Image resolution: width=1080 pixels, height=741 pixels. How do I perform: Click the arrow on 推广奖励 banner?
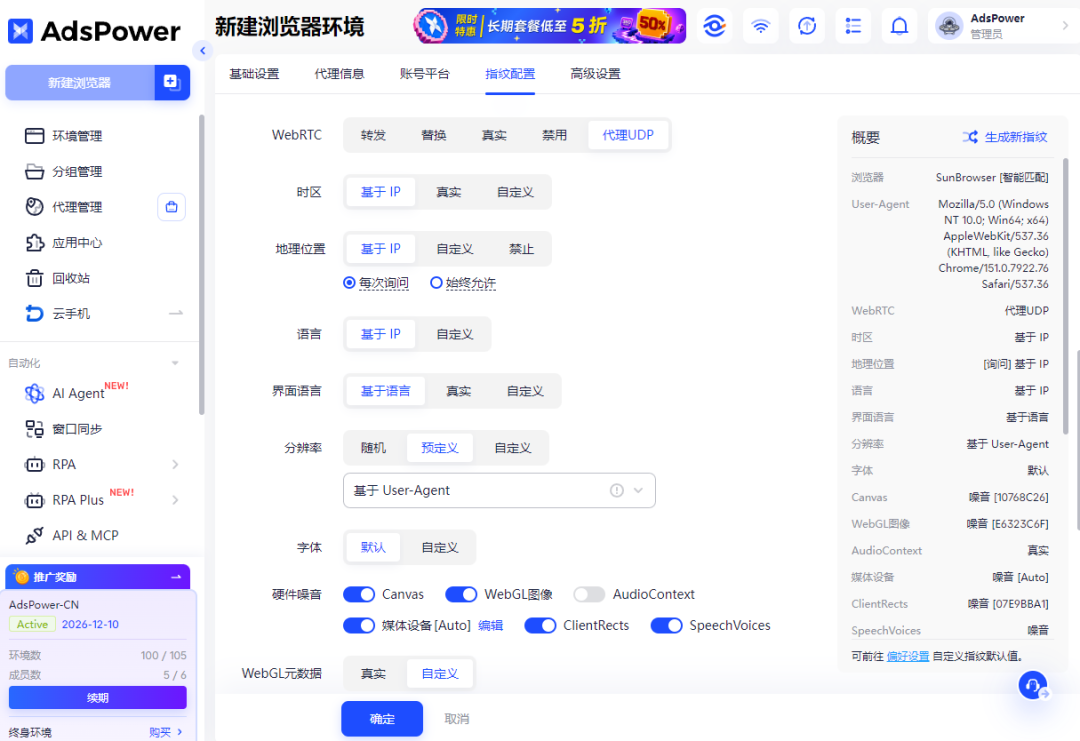(176, 576)
